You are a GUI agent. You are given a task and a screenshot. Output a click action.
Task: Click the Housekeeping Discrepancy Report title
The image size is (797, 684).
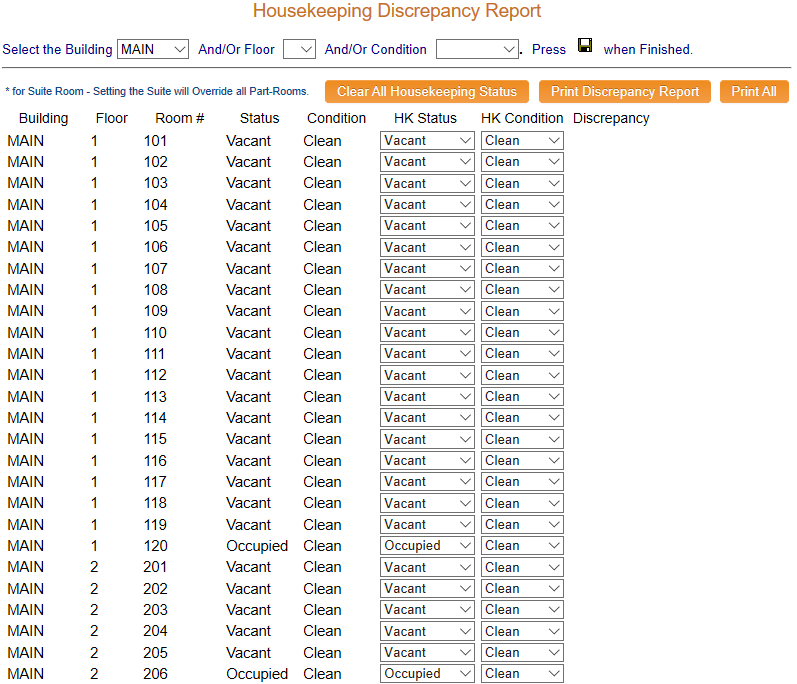click(x=397, y=11)
